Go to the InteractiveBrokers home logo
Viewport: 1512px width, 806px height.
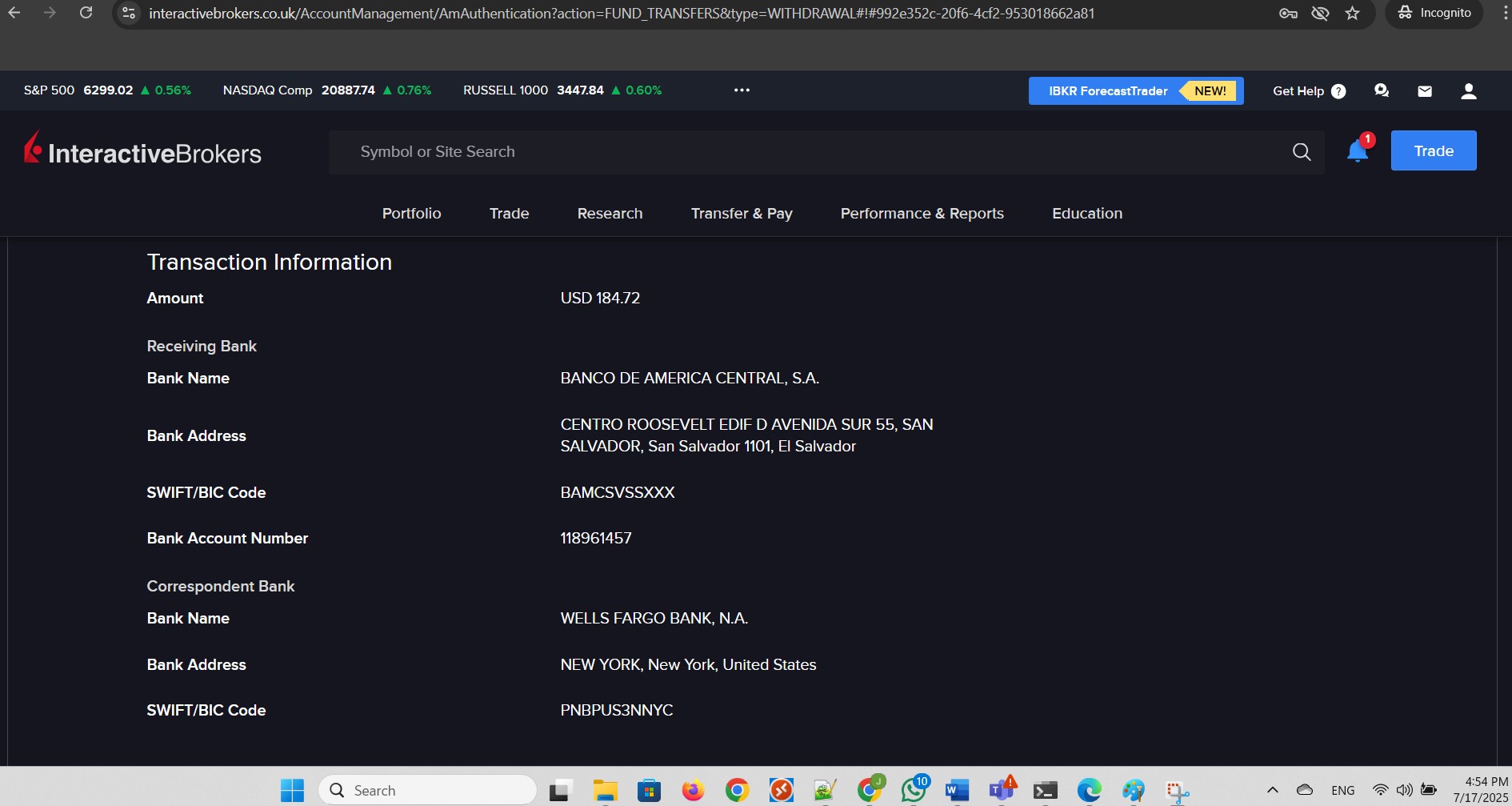142,150
